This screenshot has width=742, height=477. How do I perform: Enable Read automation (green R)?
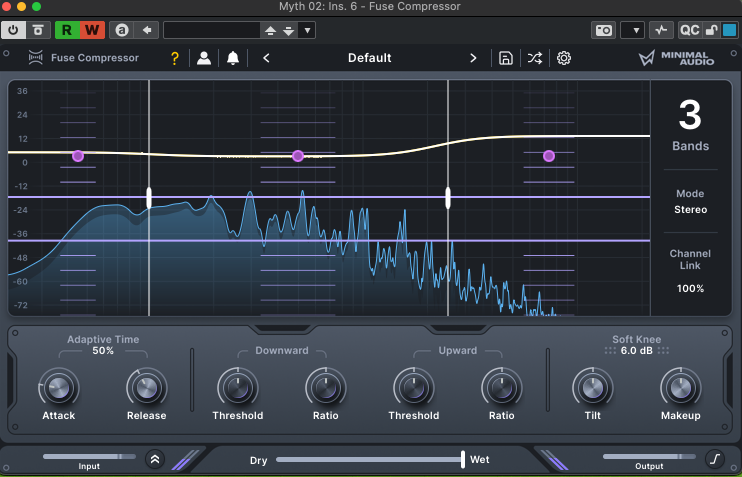pyautogui.click(x=67, y=30)
